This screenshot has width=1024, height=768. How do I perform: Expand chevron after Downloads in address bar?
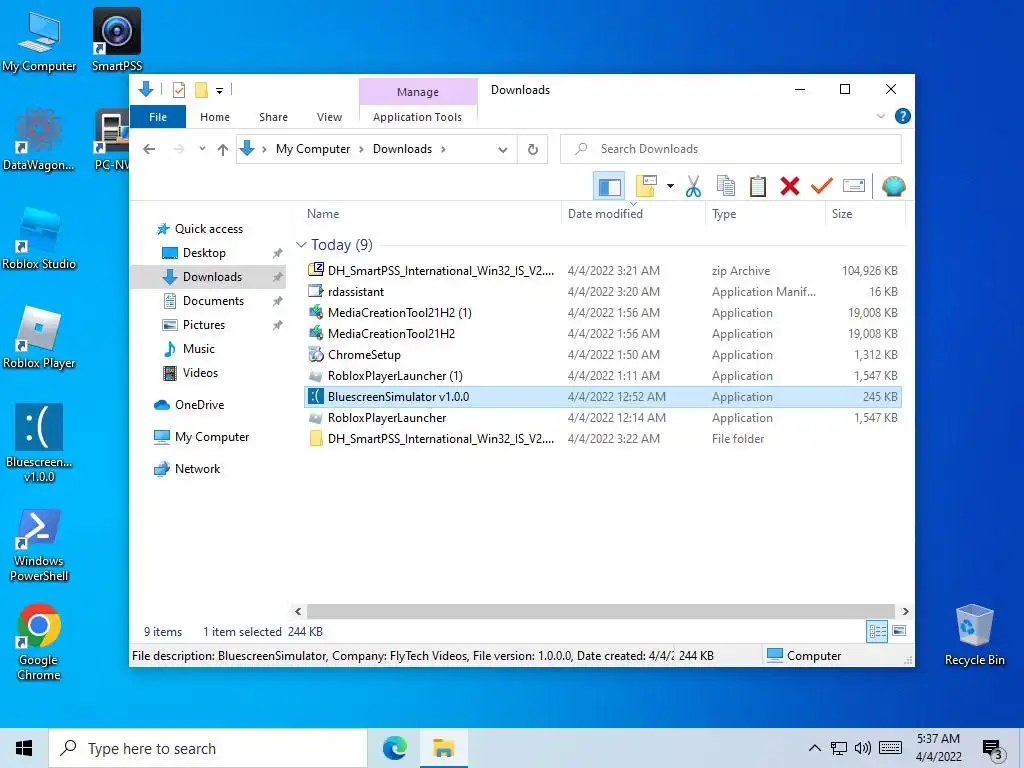(x=443, y=150)
